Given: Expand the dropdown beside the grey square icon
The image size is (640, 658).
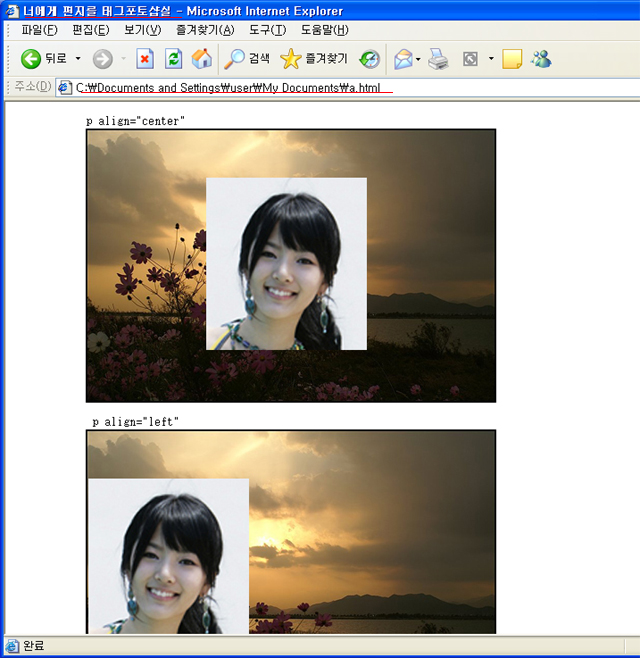Looking at the screenshot, I should (x=491, y=59).
